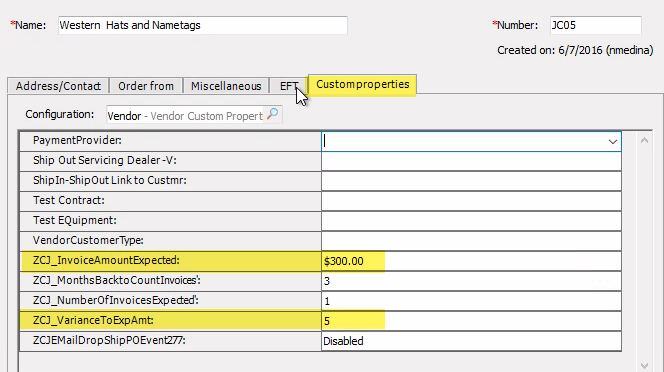Open the EFT tab
Screen dimensions: 664x372
[x=288, y=86]
